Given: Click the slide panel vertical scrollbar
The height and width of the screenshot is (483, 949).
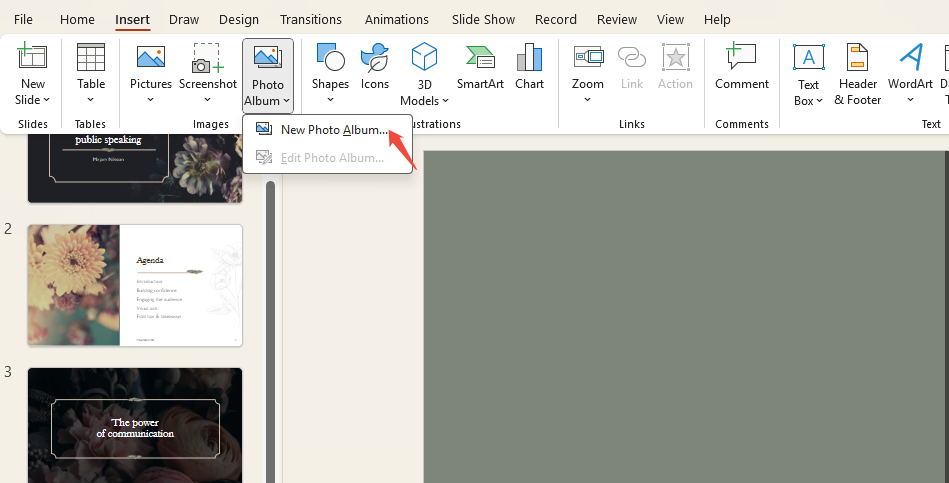Looking at the screenshot, I should 270,330.
